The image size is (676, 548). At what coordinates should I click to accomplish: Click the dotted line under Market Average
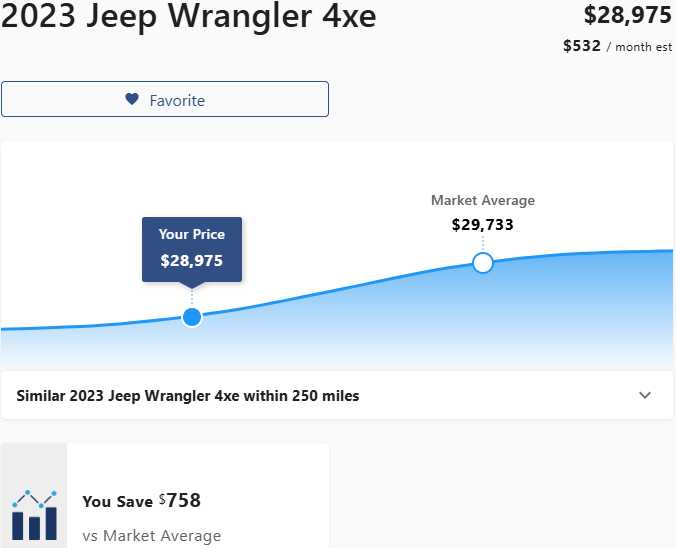click(x=483, y=244)
